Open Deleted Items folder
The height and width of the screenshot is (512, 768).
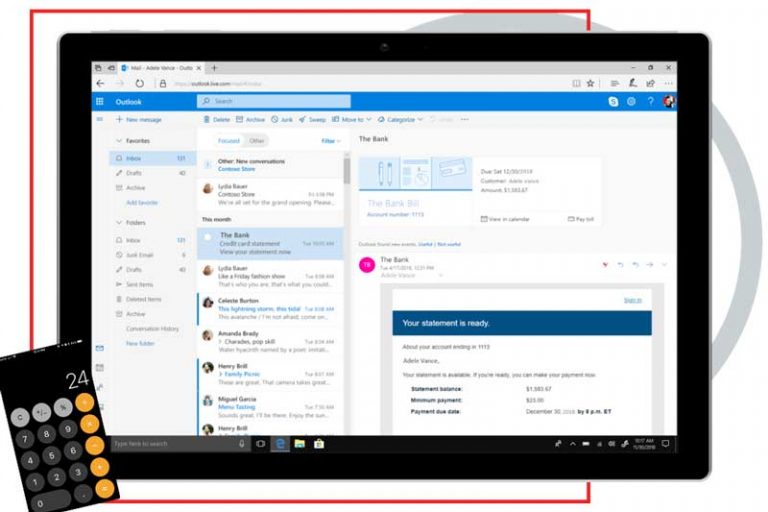152,299
